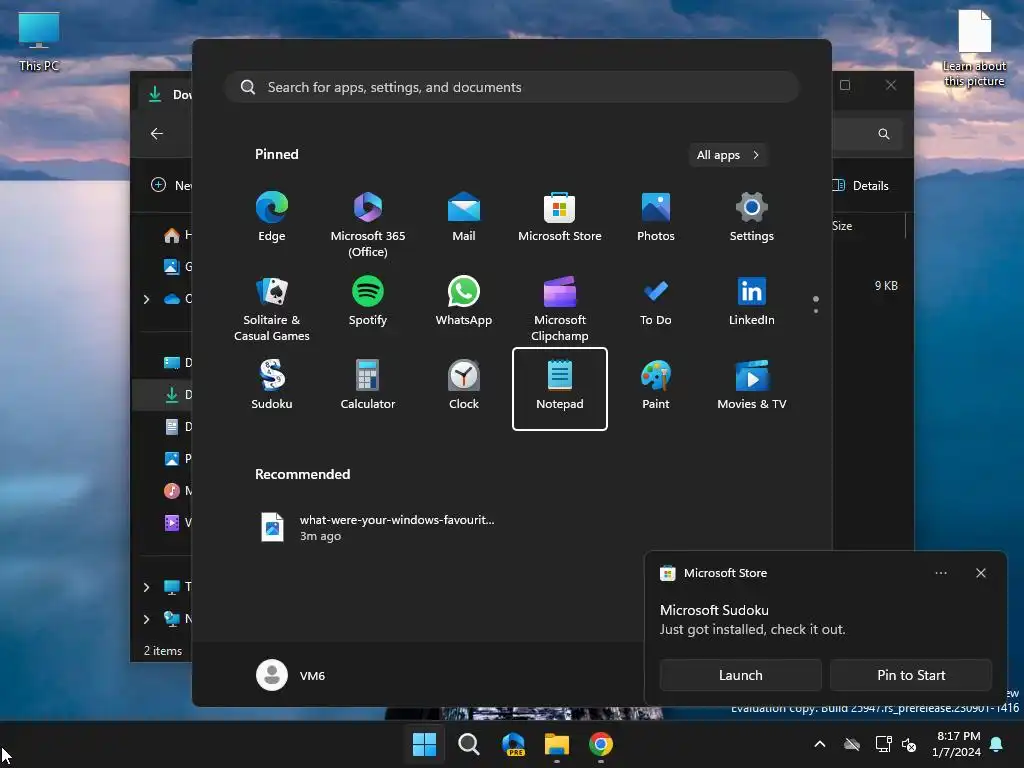Open All apps list
The height and width of the screenshot is (768, 1024).
(728, 155)
